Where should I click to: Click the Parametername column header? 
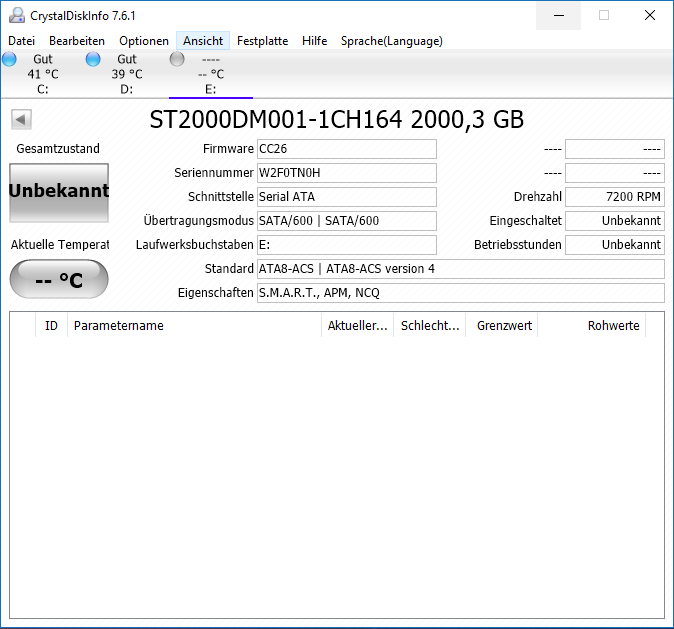click(194, 326)
